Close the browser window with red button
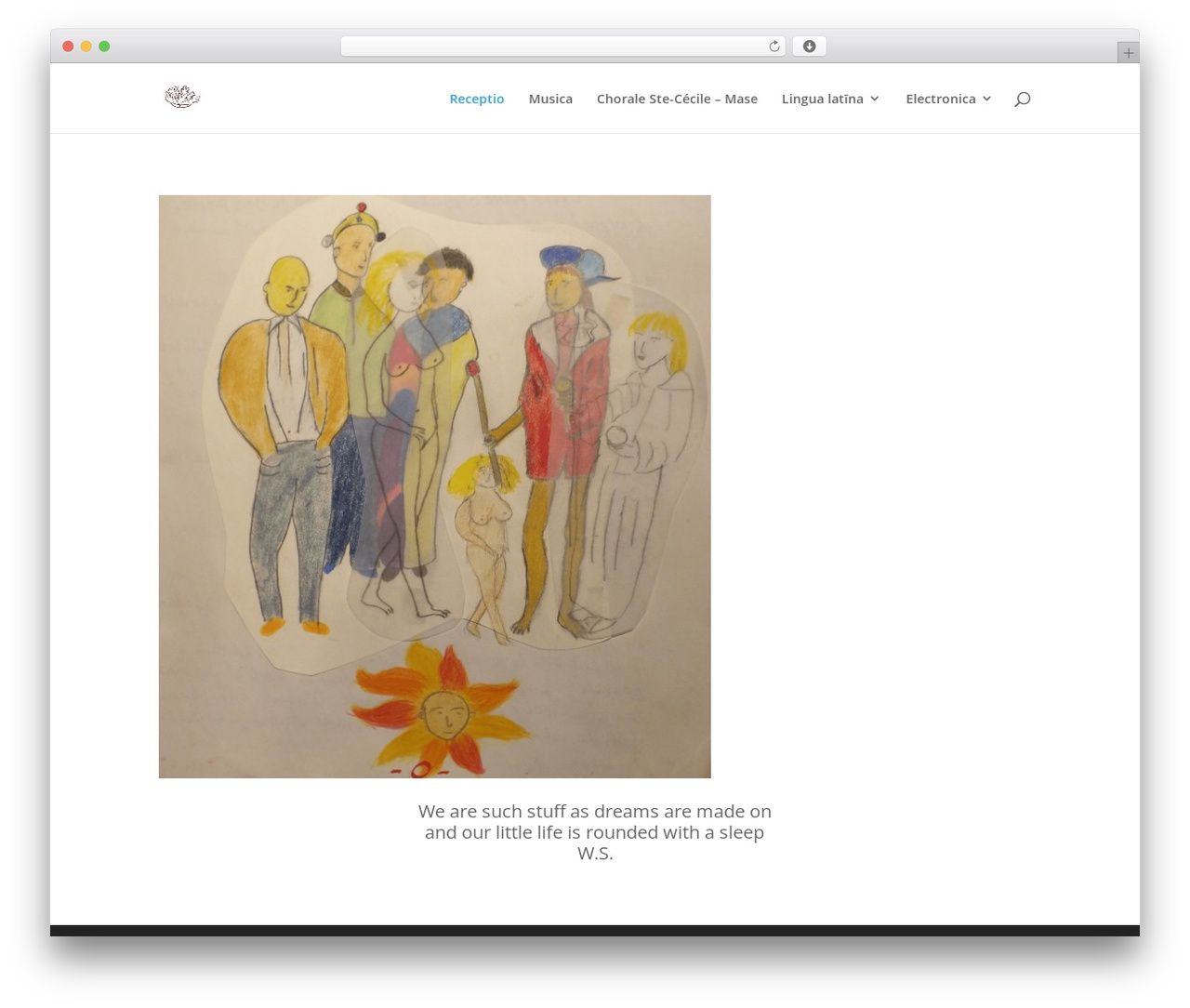 [68, 46]
